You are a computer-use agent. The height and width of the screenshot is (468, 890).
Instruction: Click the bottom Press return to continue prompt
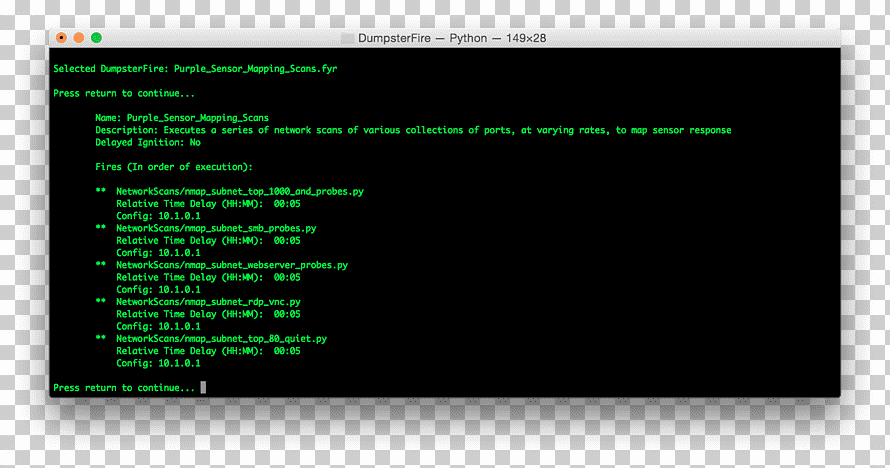point(124,388)
